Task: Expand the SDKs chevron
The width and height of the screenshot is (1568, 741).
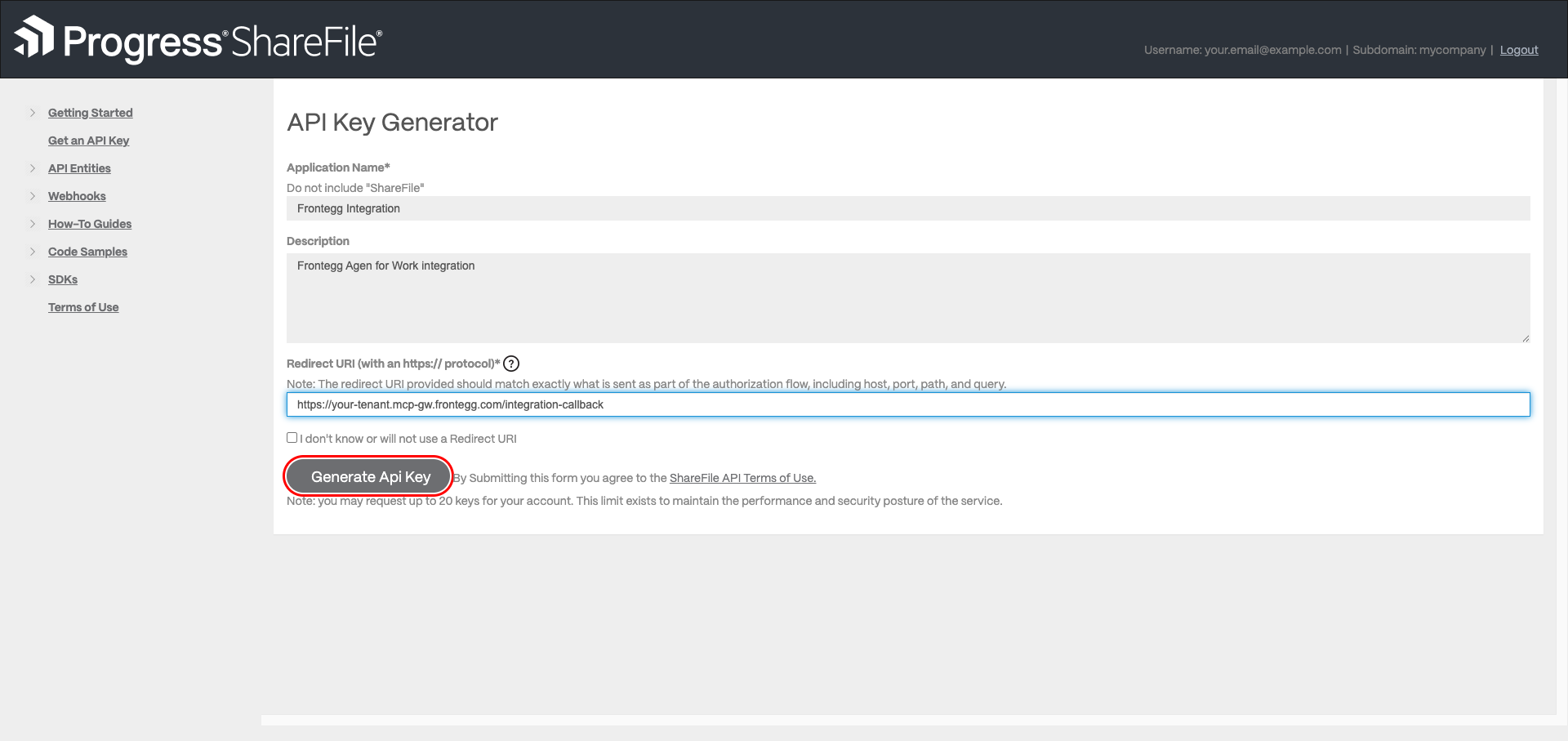Action: (x=33, y=279)
